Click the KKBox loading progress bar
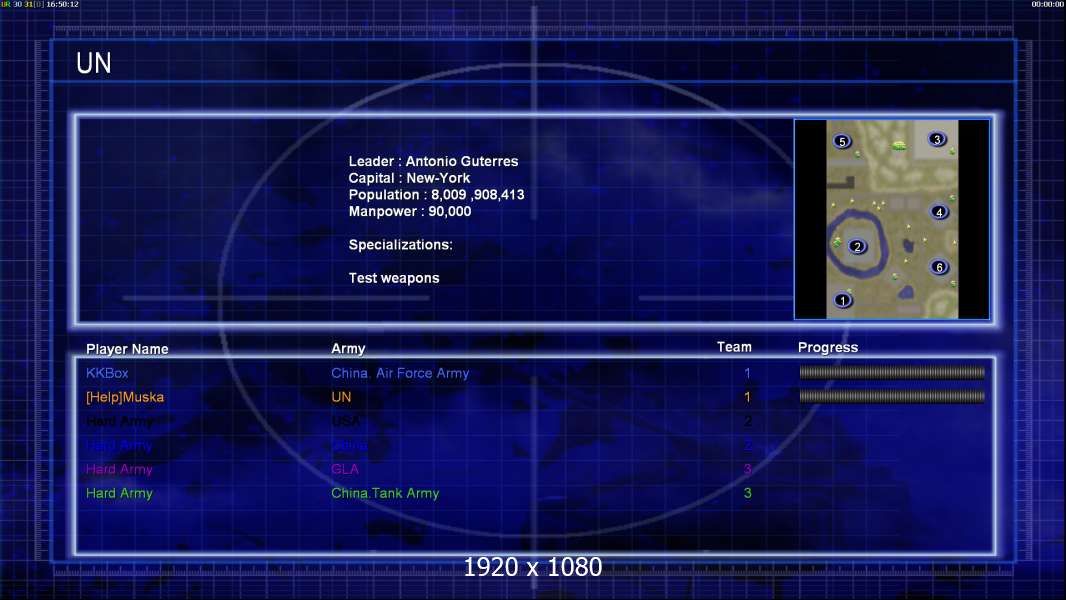The height and width of the screenshot is (600, 1066). point(892,372)
